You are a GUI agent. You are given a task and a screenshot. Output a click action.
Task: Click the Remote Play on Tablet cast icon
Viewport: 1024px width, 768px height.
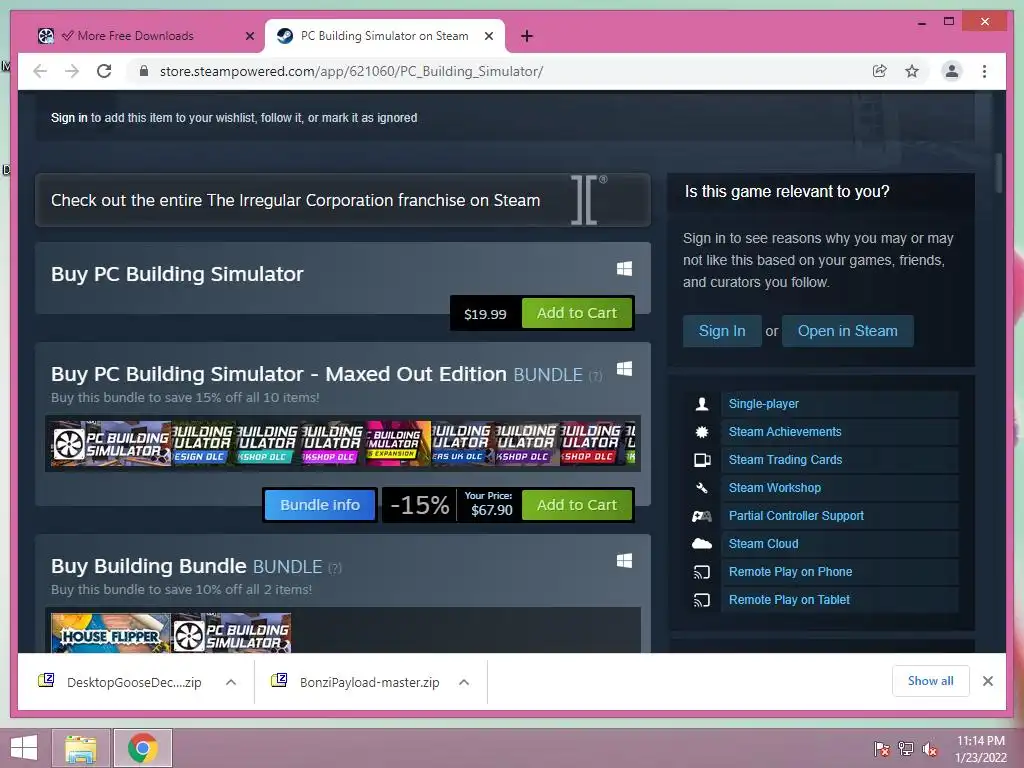702,600
